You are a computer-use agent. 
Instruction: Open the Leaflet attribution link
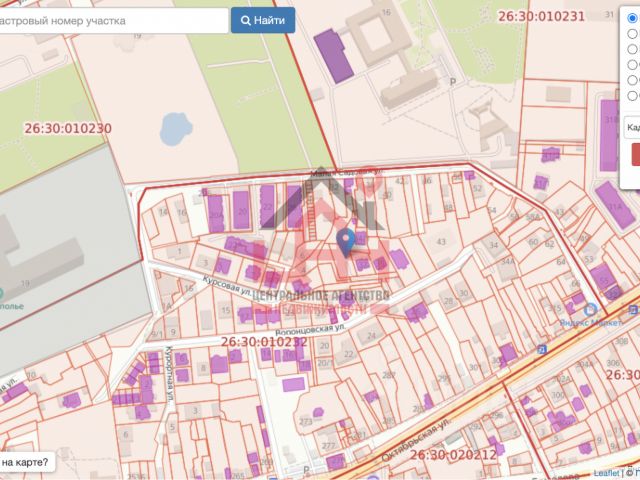tap(606, 473)
